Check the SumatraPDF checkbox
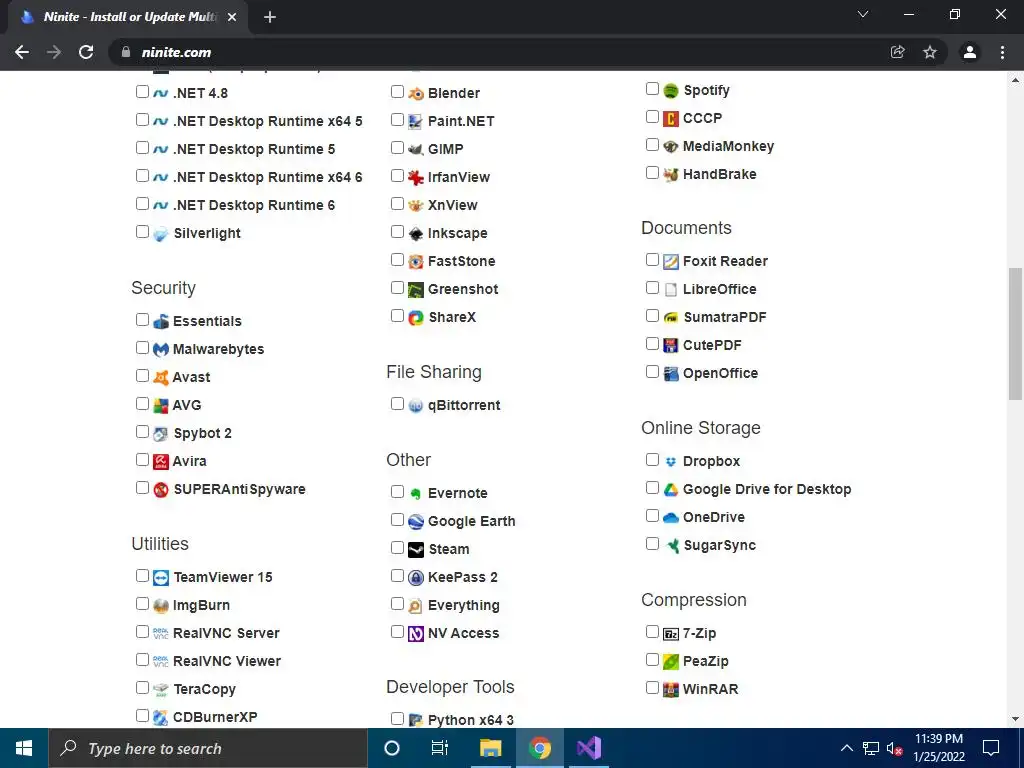The width and height of the screenshot is (1024, 768). point(652,315)
